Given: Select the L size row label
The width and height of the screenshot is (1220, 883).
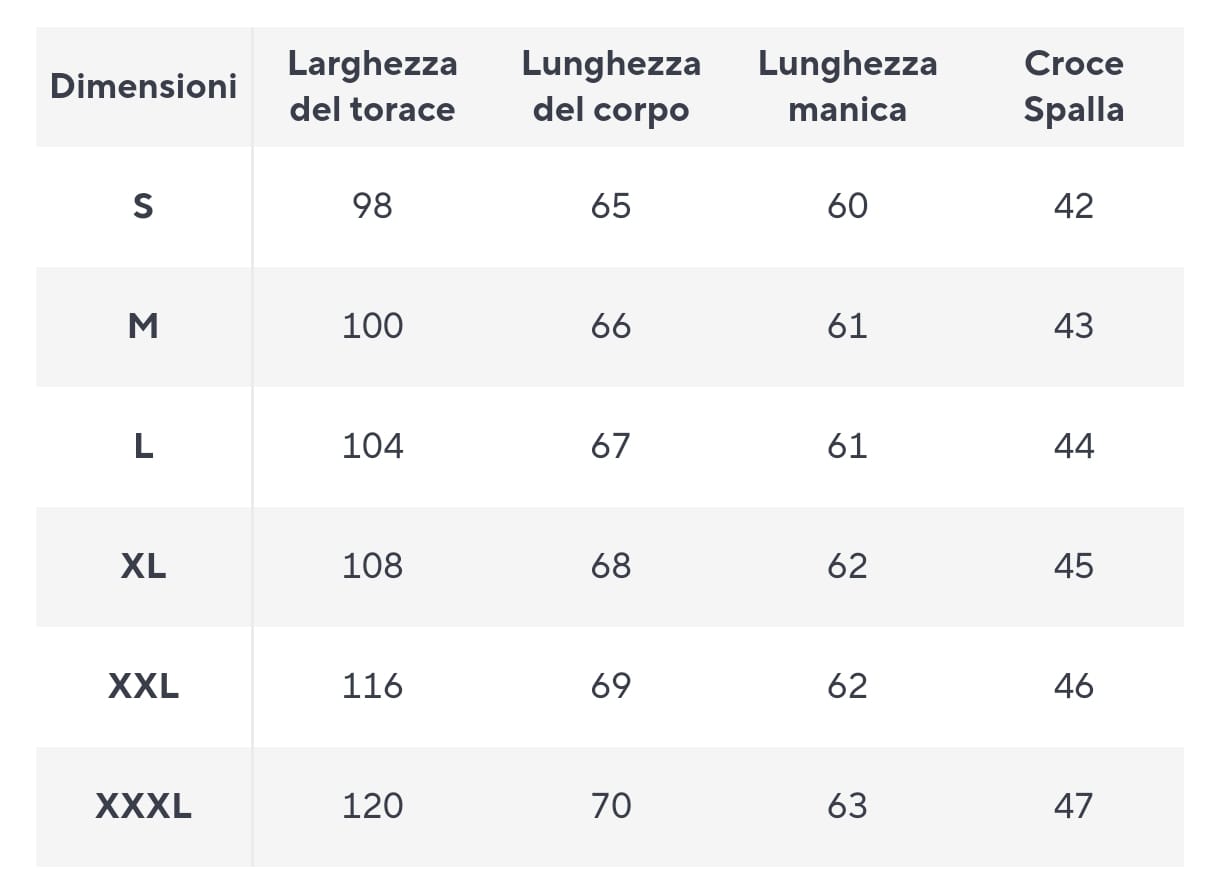Looking at the screenshot, I should pyautogui.click(x=143, y=446).
